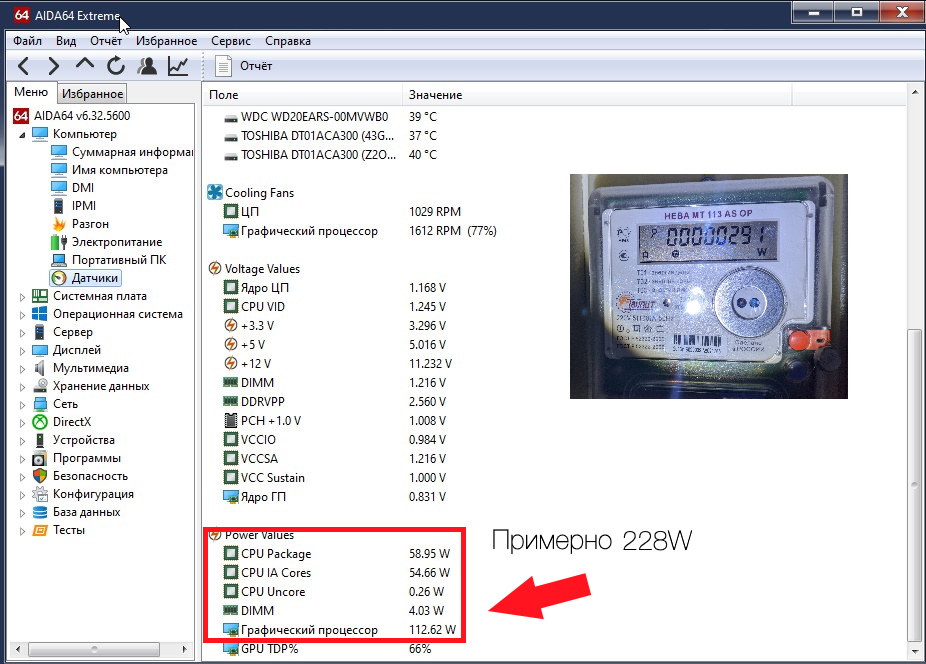Click the Значение column header
Screen dimensions: 926x664
(597, 95)
